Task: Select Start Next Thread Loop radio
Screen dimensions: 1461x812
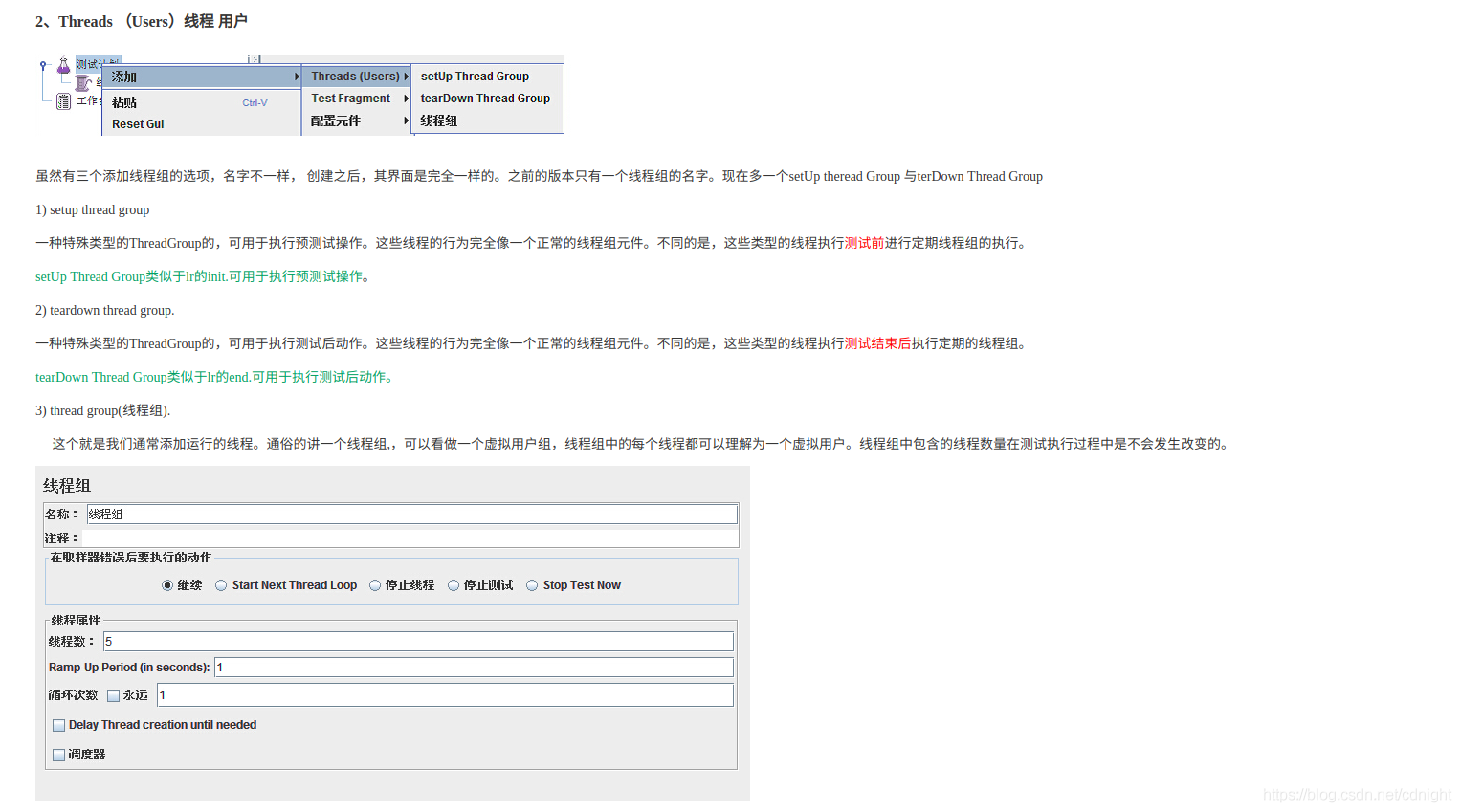Action: coord(221,585)
